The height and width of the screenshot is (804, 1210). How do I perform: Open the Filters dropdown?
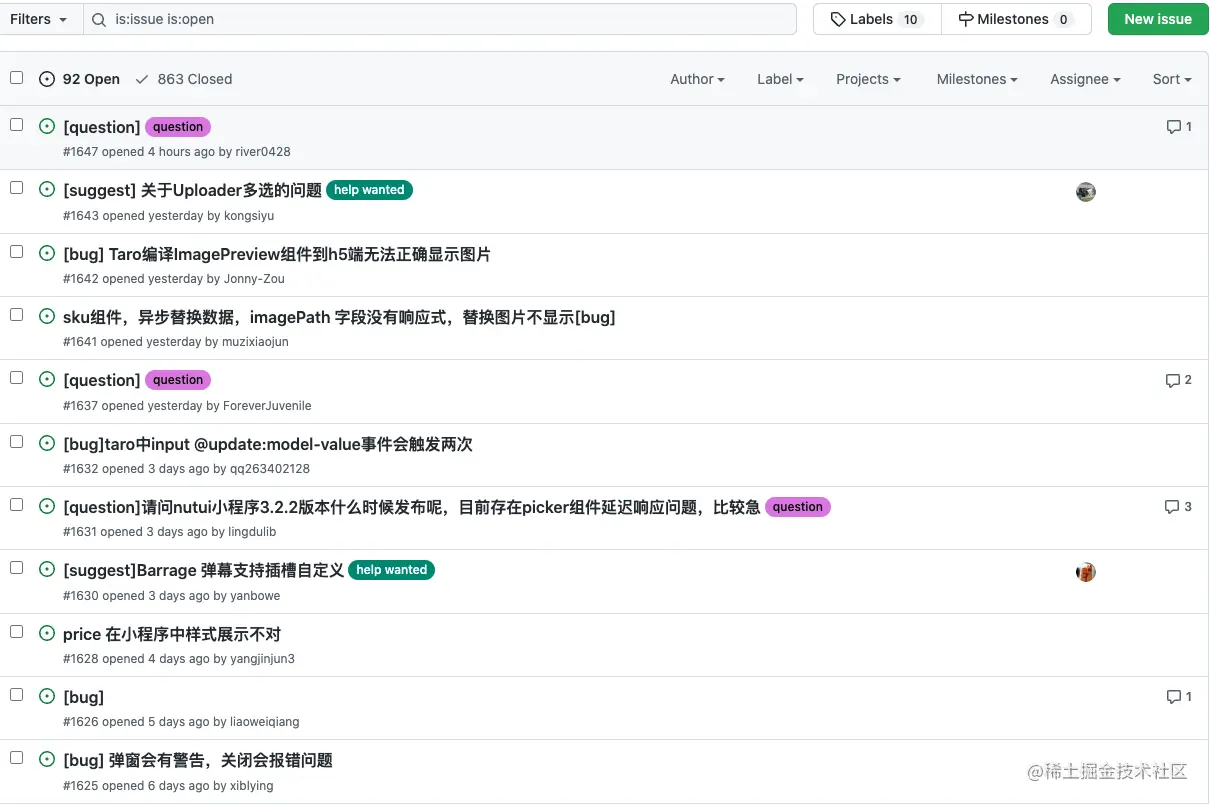point(39,19)
